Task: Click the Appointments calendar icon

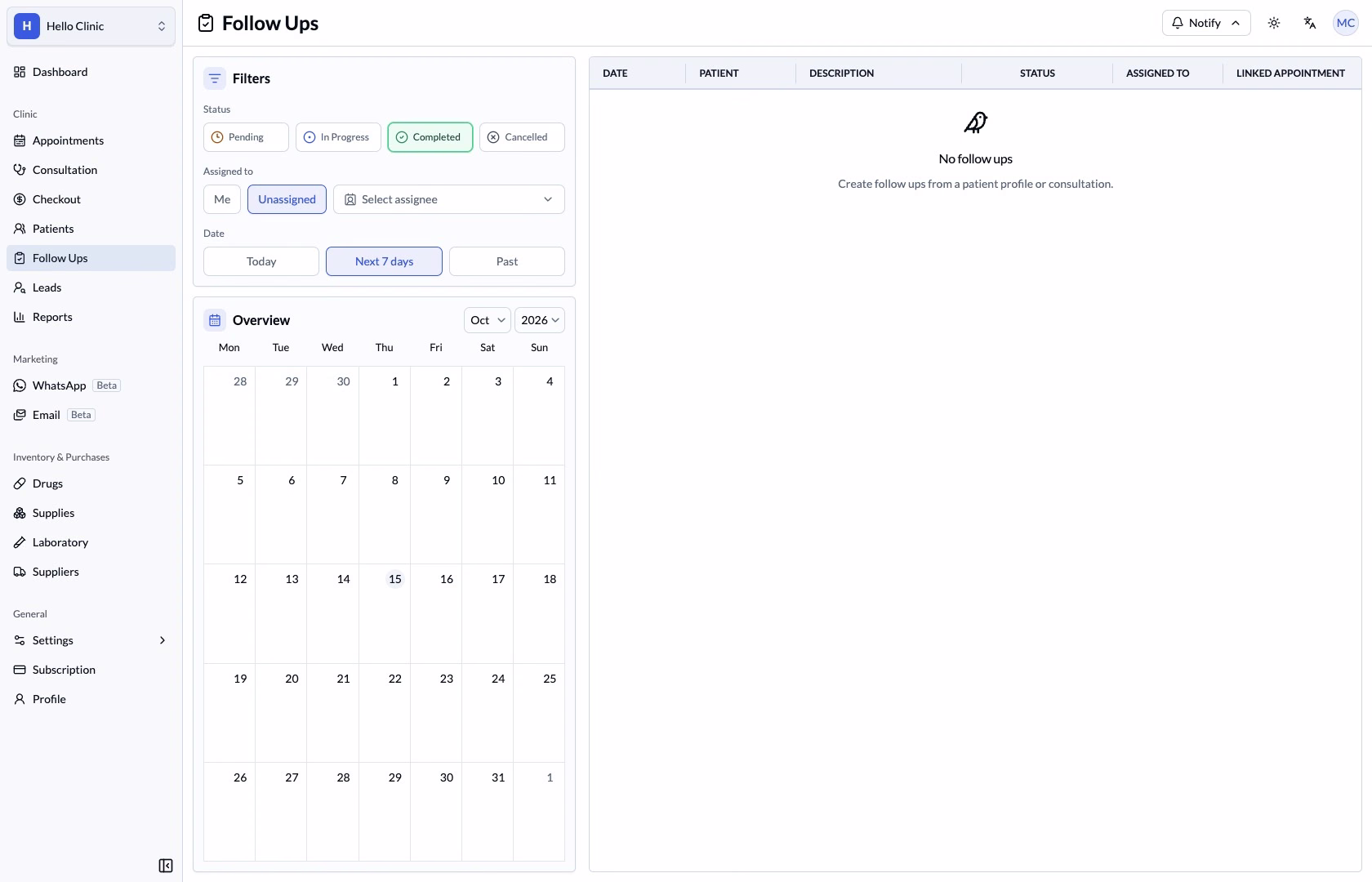Action: tap(20, 140)
